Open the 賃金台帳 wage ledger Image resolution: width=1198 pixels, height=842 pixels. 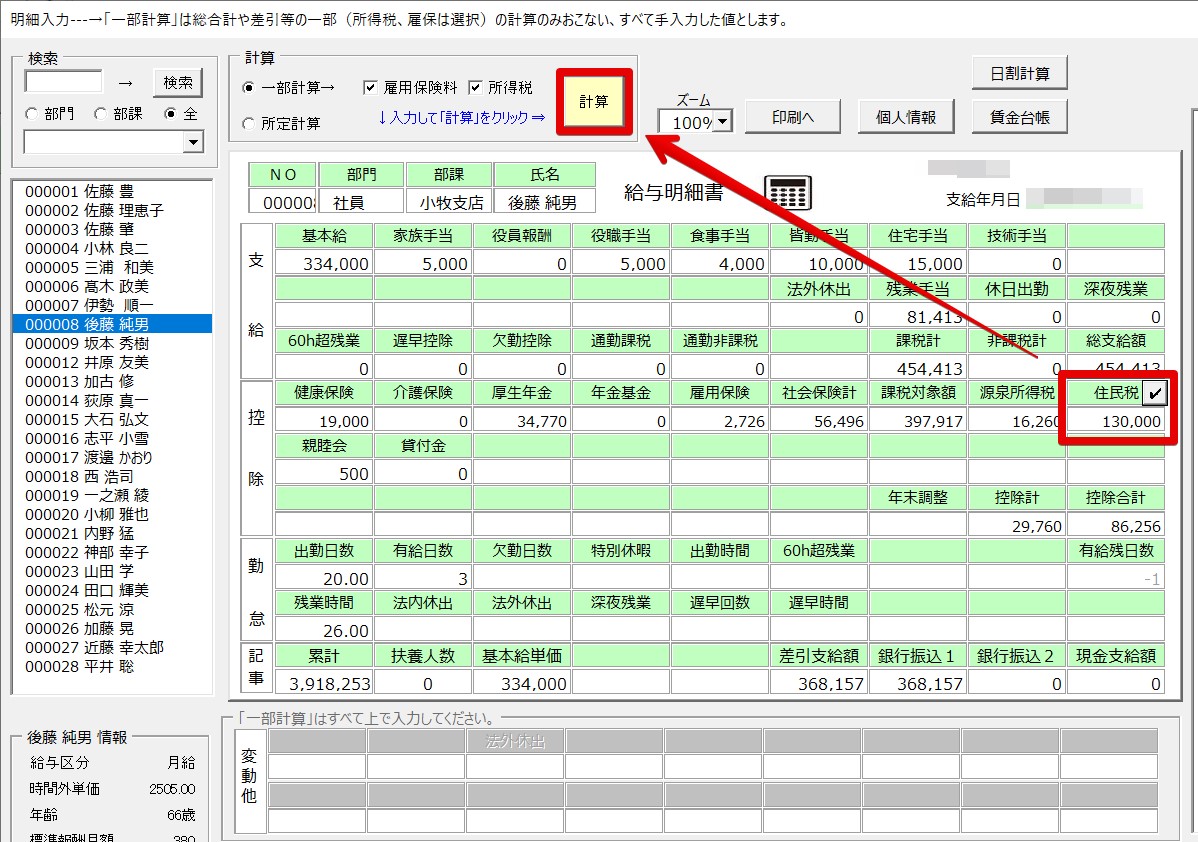pyautogui.click(x=1019, y=117)
